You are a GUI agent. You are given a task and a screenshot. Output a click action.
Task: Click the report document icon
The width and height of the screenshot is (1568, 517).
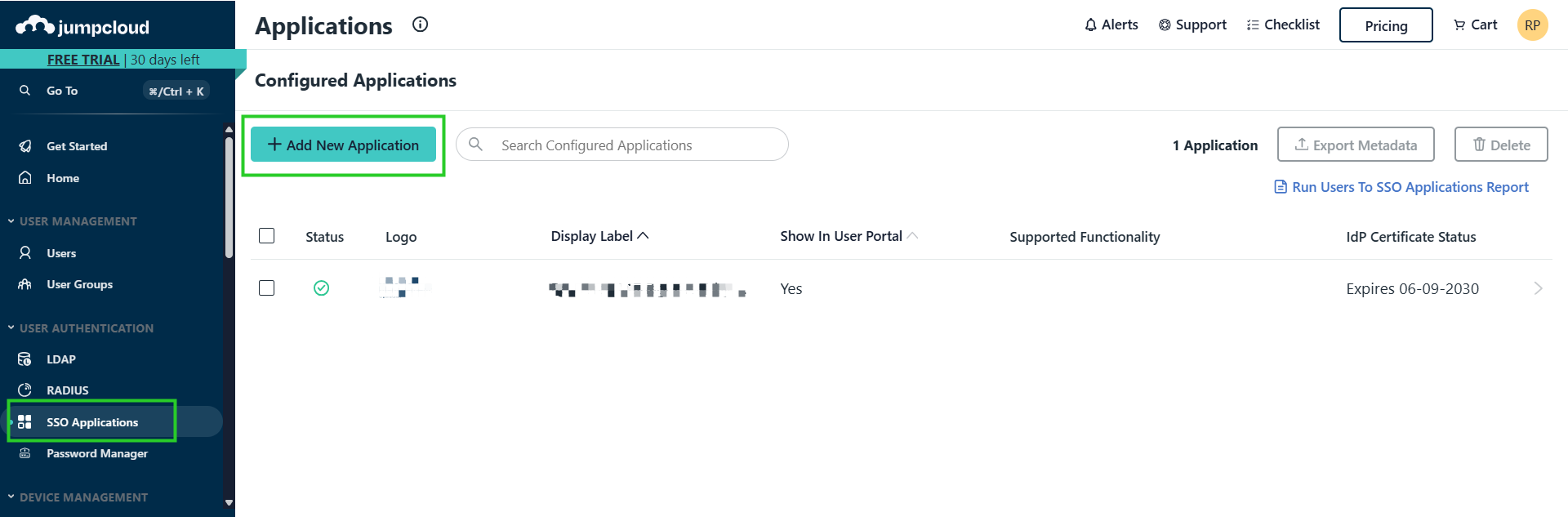1281,187
